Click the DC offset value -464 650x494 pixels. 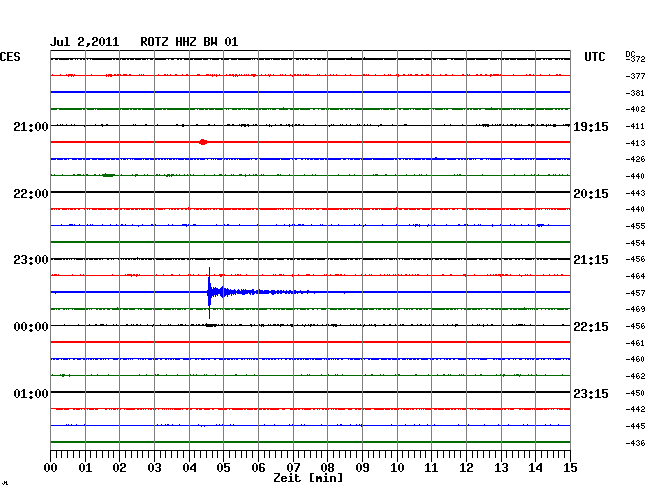point(635,276)
